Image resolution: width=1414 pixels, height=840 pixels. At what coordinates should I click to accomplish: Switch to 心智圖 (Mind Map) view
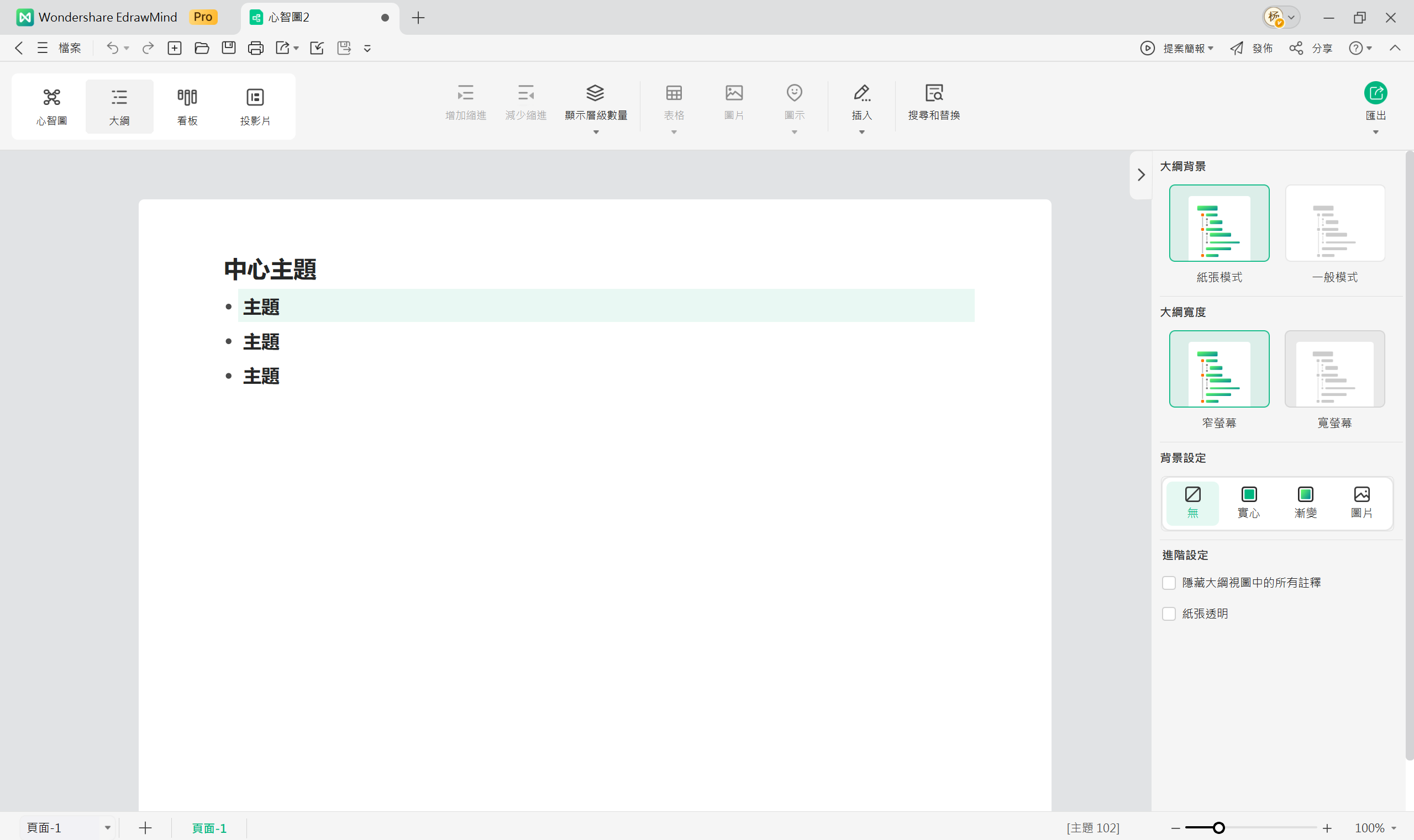tap(51, 105)
